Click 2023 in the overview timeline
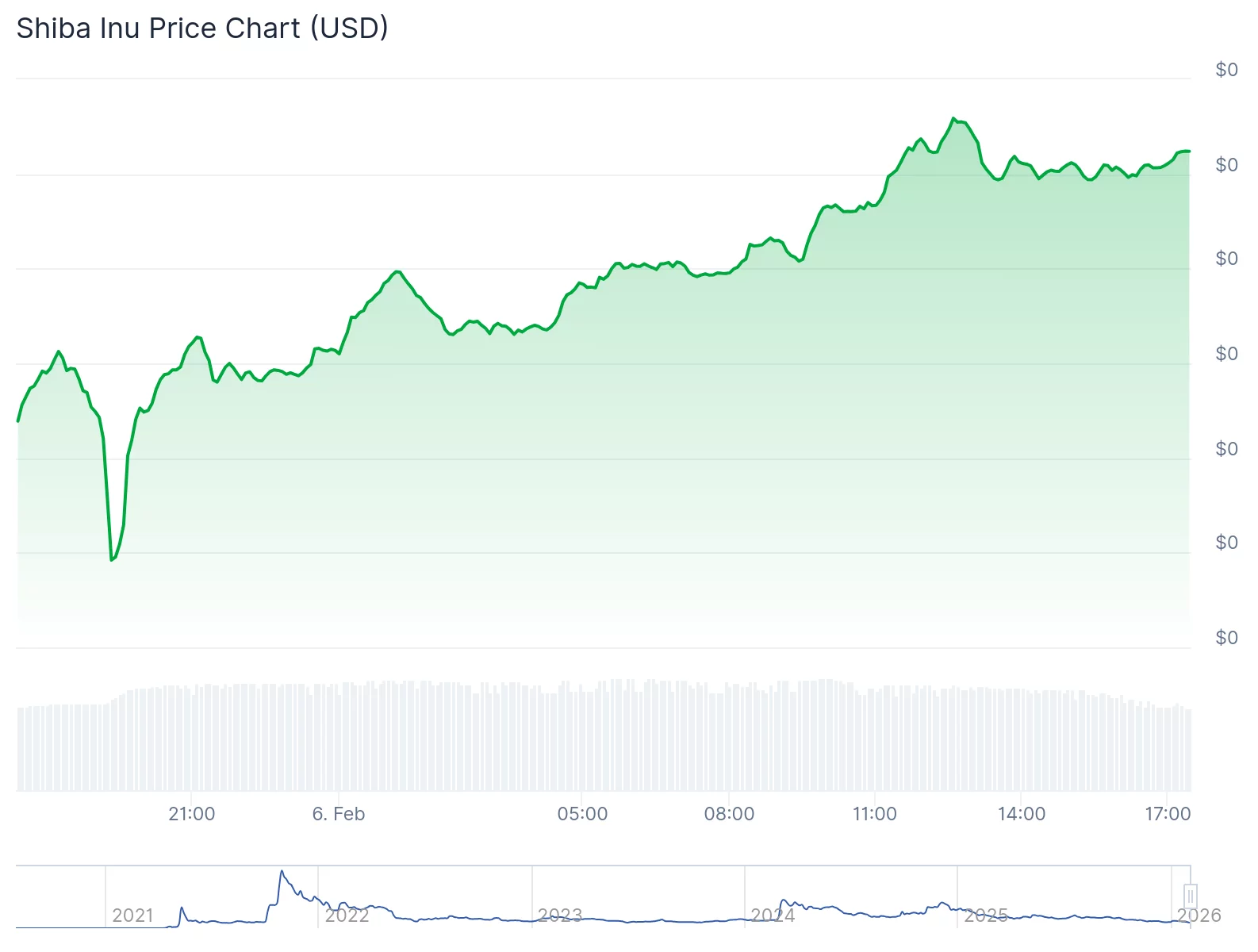 (560, 916)
